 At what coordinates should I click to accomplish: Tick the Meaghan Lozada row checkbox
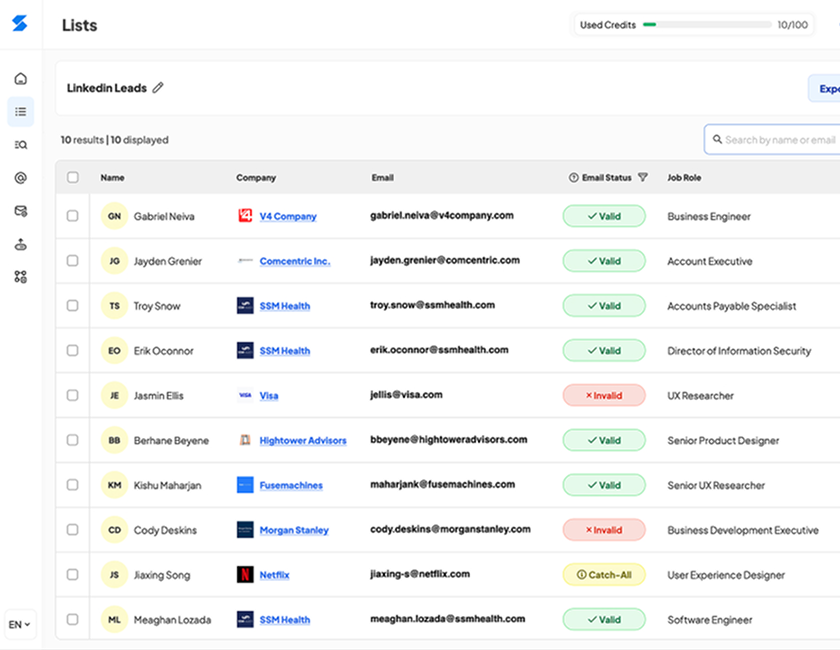[72, 619]
